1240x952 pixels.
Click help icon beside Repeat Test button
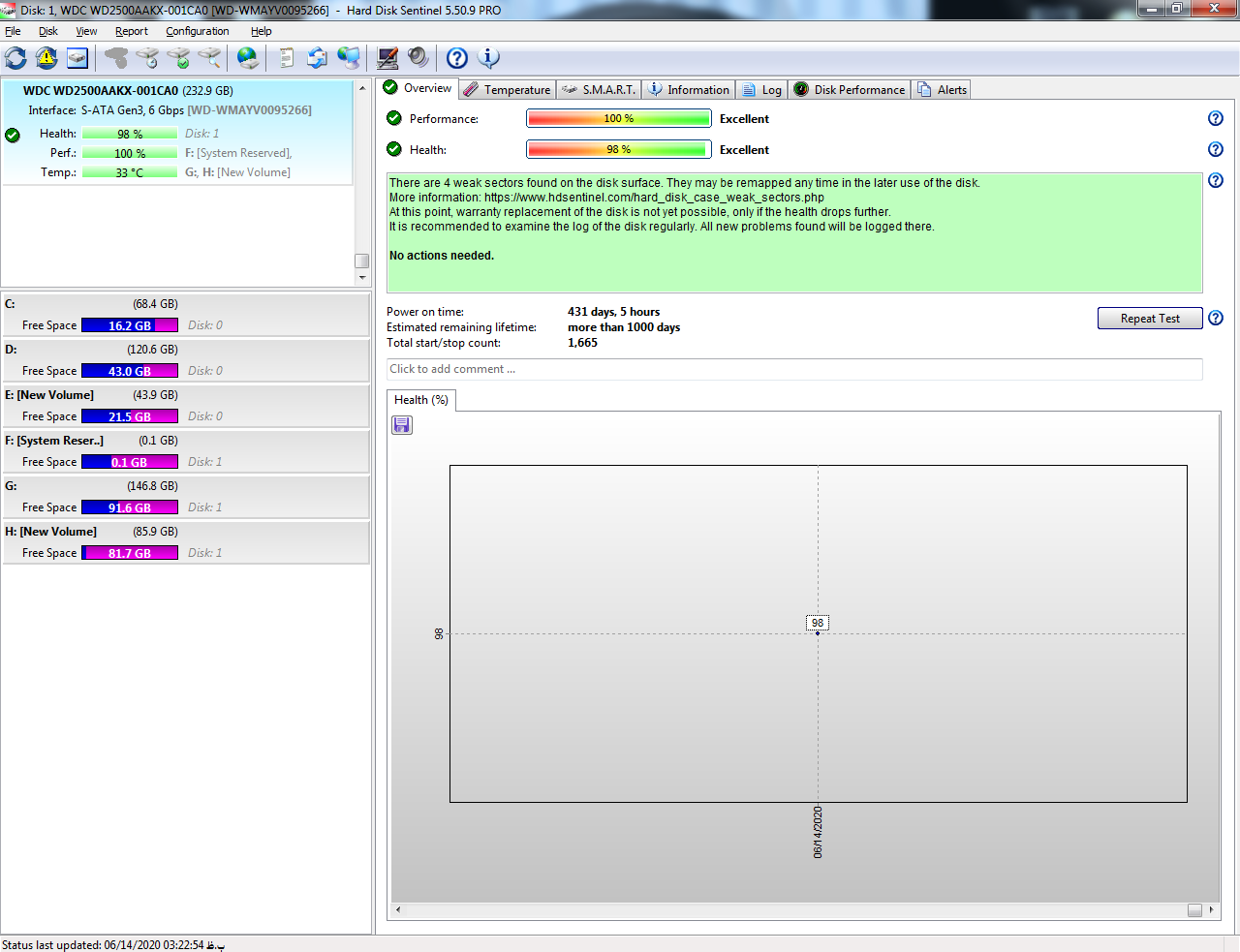coord(1216,318)
